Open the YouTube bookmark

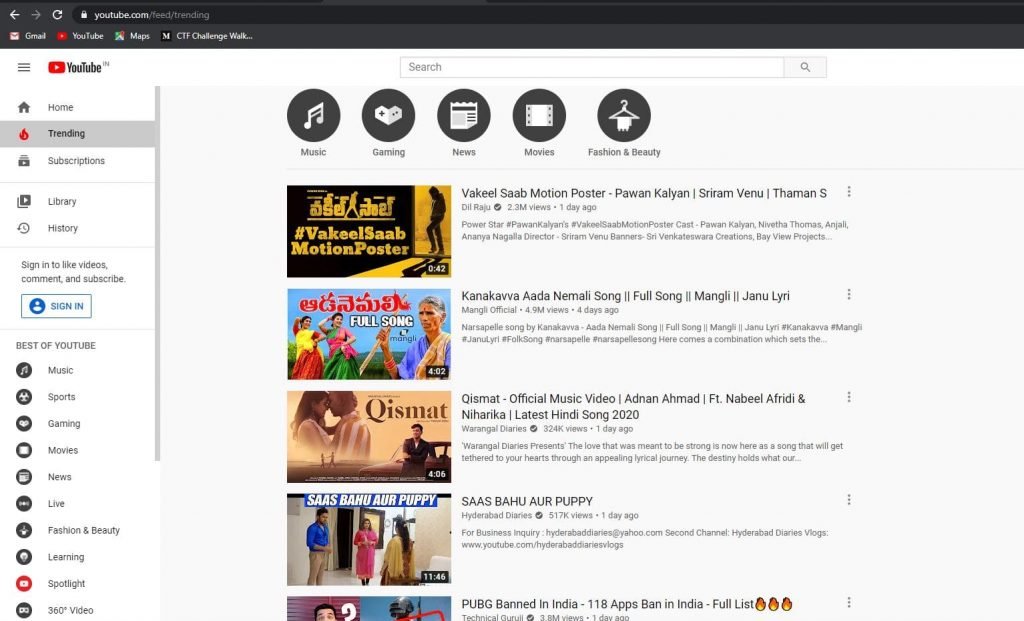point(80,36)
